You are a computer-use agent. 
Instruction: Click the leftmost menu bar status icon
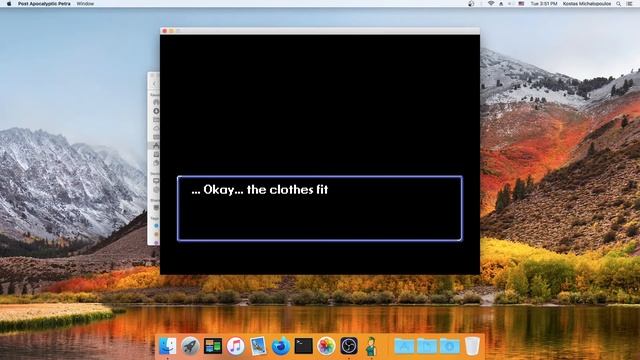(471, 4)
